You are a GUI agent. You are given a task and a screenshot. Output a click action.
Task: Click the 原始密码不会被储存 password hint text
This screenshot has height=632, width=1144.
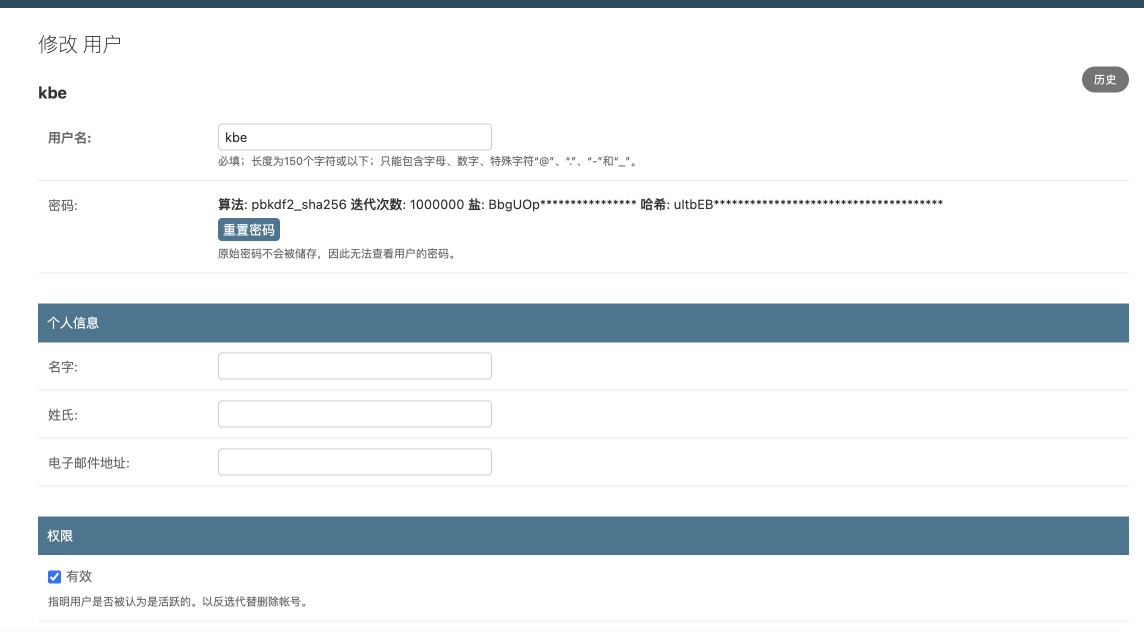coord(337,254)
